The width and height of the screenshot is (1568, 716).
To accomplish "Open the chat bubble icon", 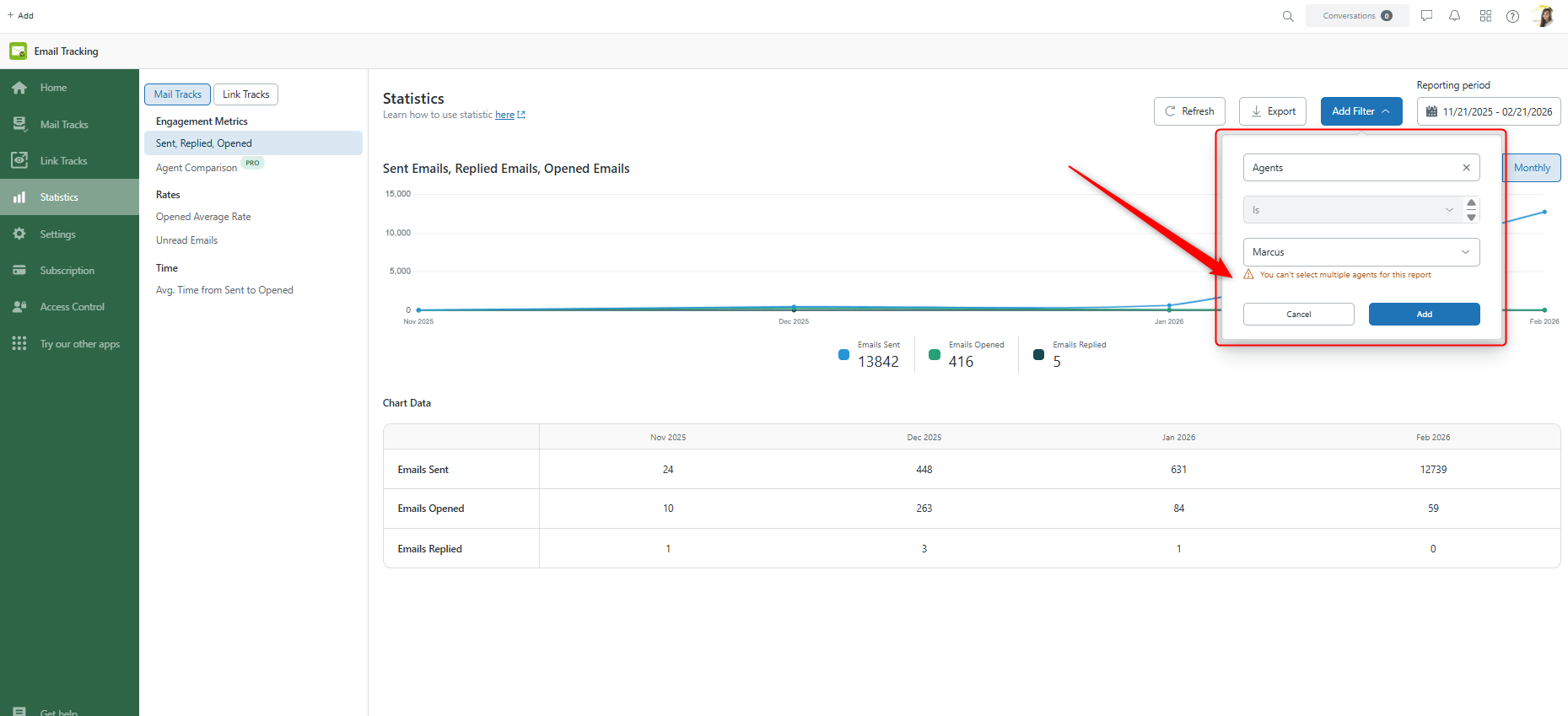I will 1426,16.
